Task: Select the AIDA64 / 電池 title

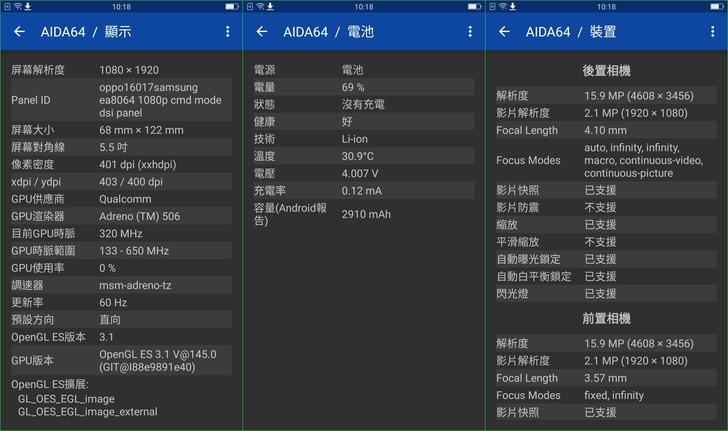Action: point(329,32)
